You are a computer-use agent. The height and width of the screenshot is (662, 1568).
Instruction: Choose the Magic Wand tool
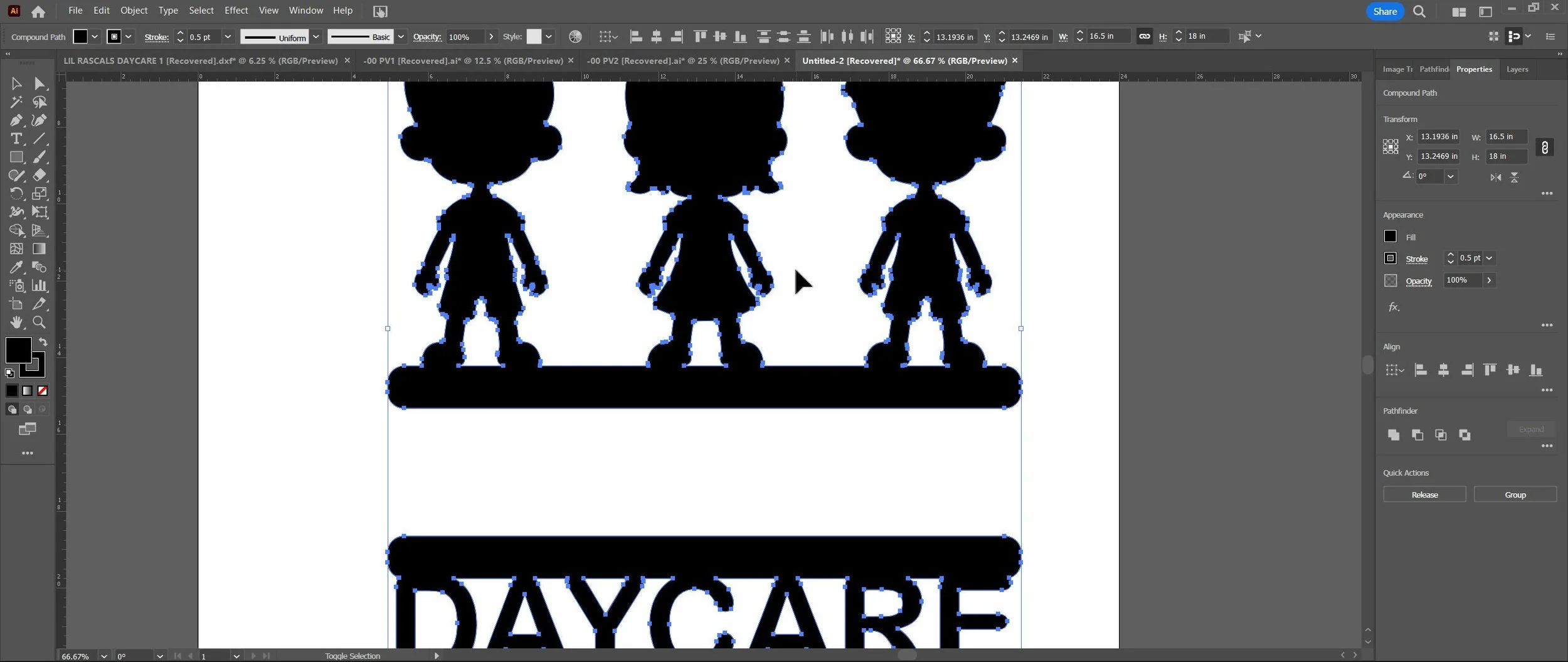pyautogui.click(x=16, y=102)
